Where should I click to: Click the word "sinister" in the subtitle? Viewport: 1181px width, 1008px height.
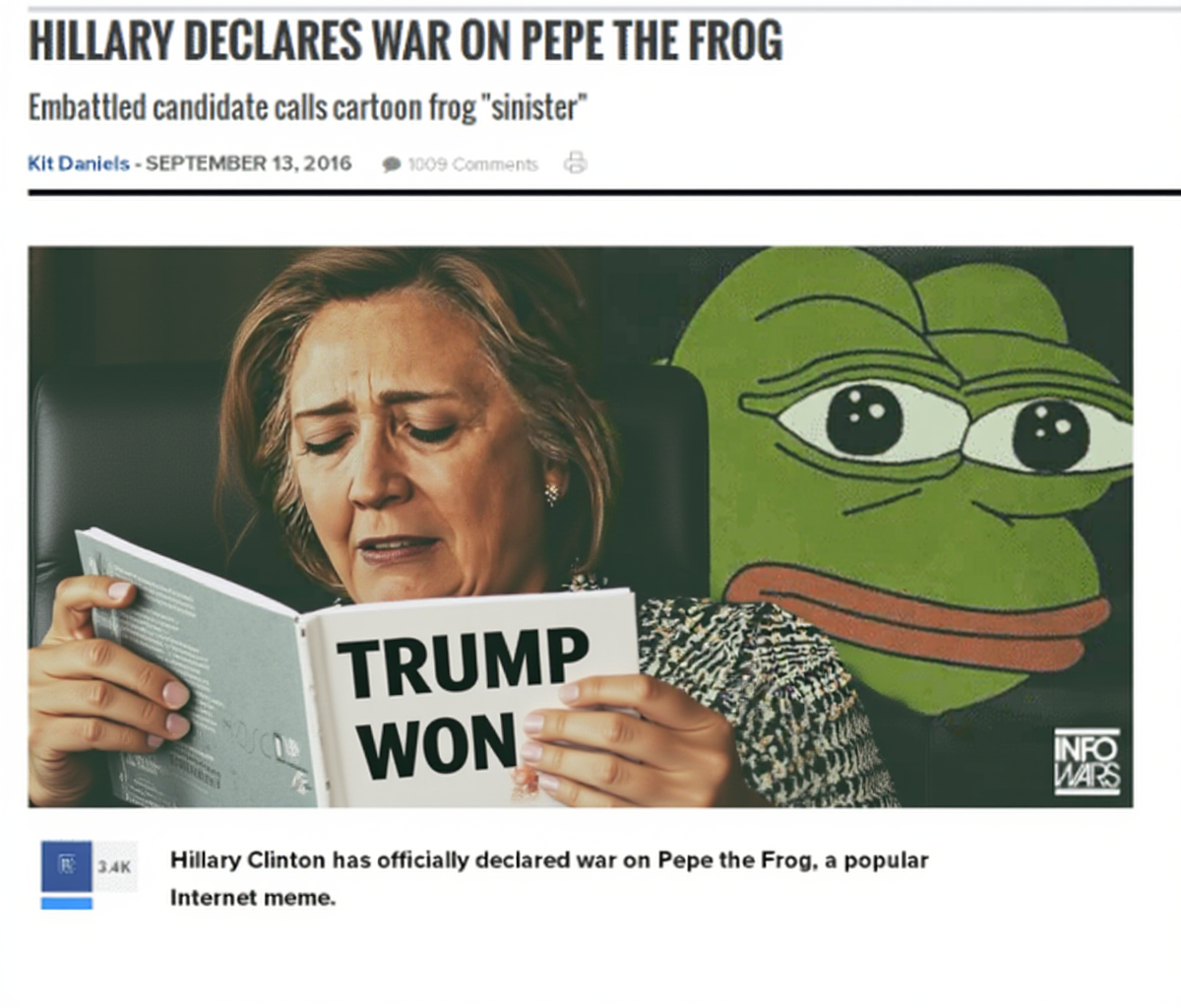(x=531, y=106)
